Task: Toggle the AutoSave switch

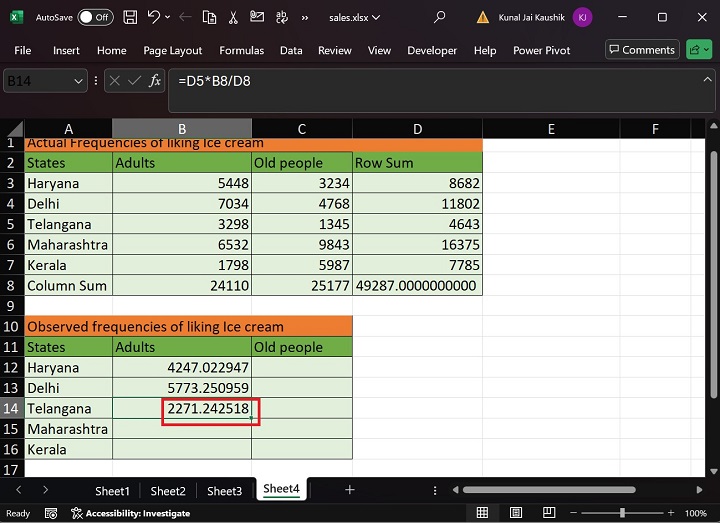Action: click(95, 17)
